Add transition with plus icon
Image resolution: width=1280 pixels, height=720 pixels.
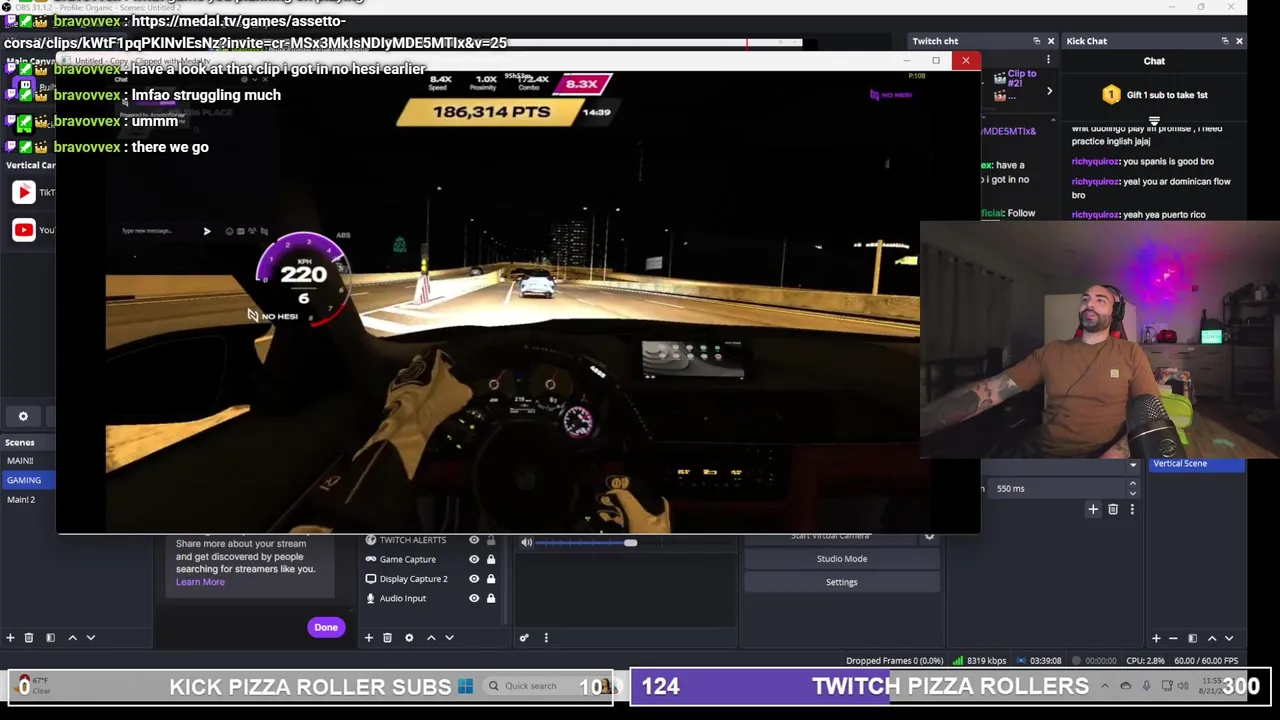pos(1093,509)
